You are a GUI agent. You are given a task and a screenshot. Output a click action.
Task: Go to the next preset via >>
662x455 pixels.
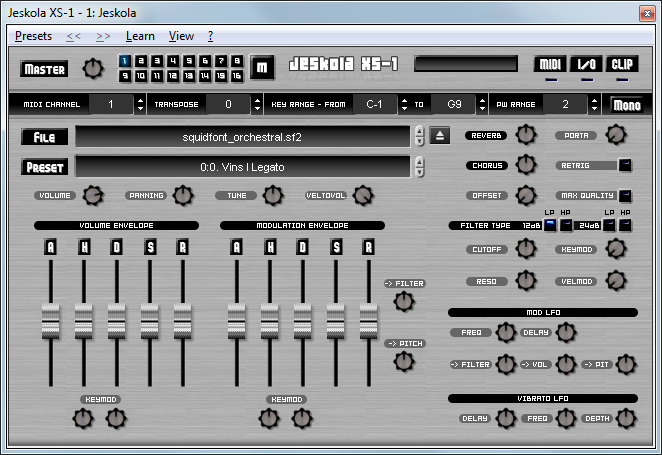tap(103, 36)
